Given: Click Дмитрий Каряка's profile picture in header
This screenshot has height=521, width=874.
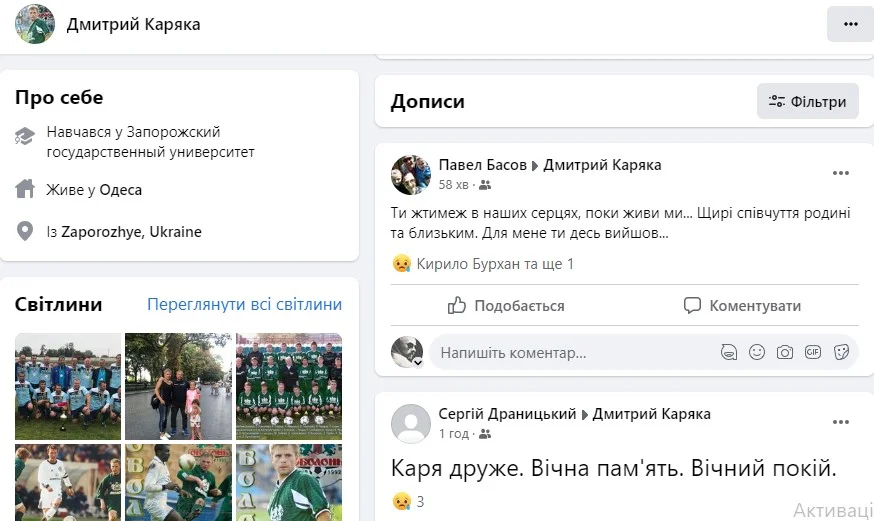Looking at the screenshot, I should tap(35, 25).
